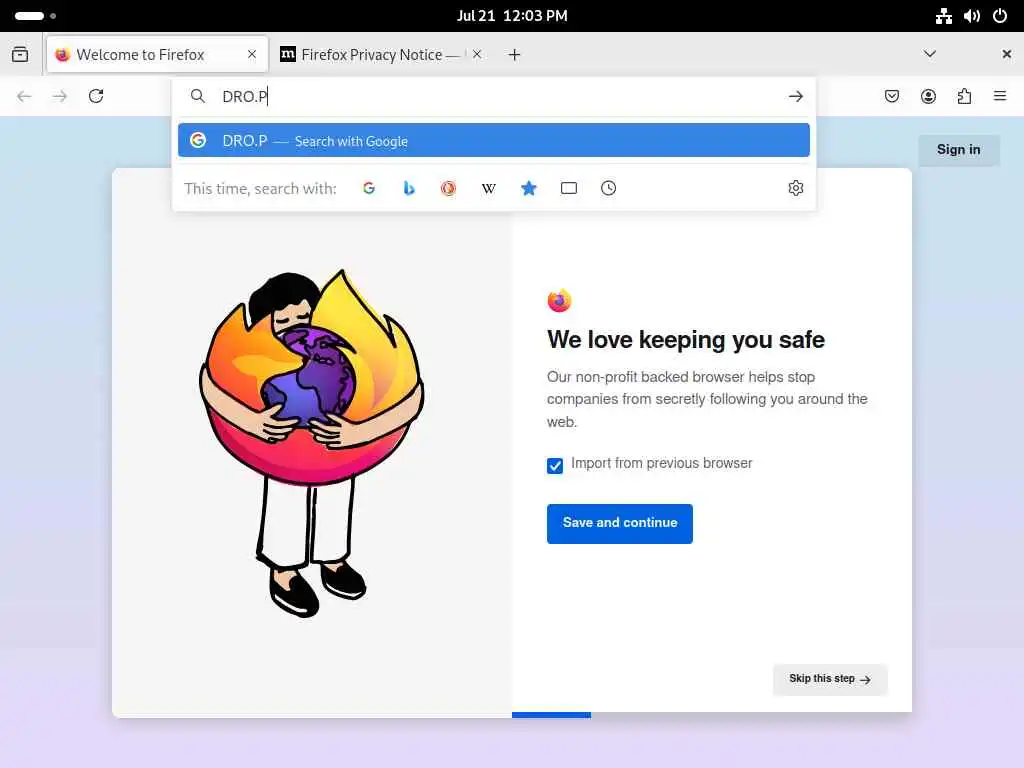Switch to Welcome to Firefox tab

(157, 55)
